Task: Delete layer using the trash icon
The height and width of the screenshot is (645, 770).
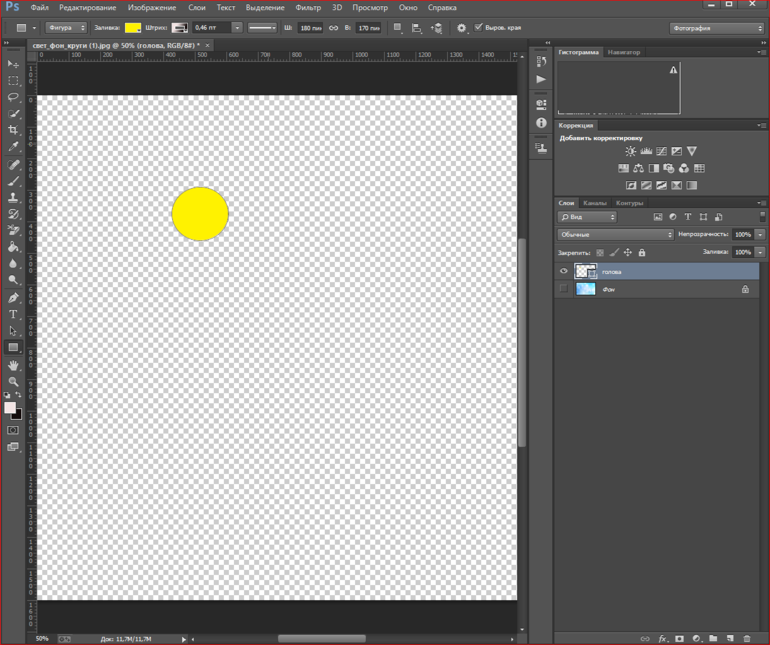Action: (746, 638)
